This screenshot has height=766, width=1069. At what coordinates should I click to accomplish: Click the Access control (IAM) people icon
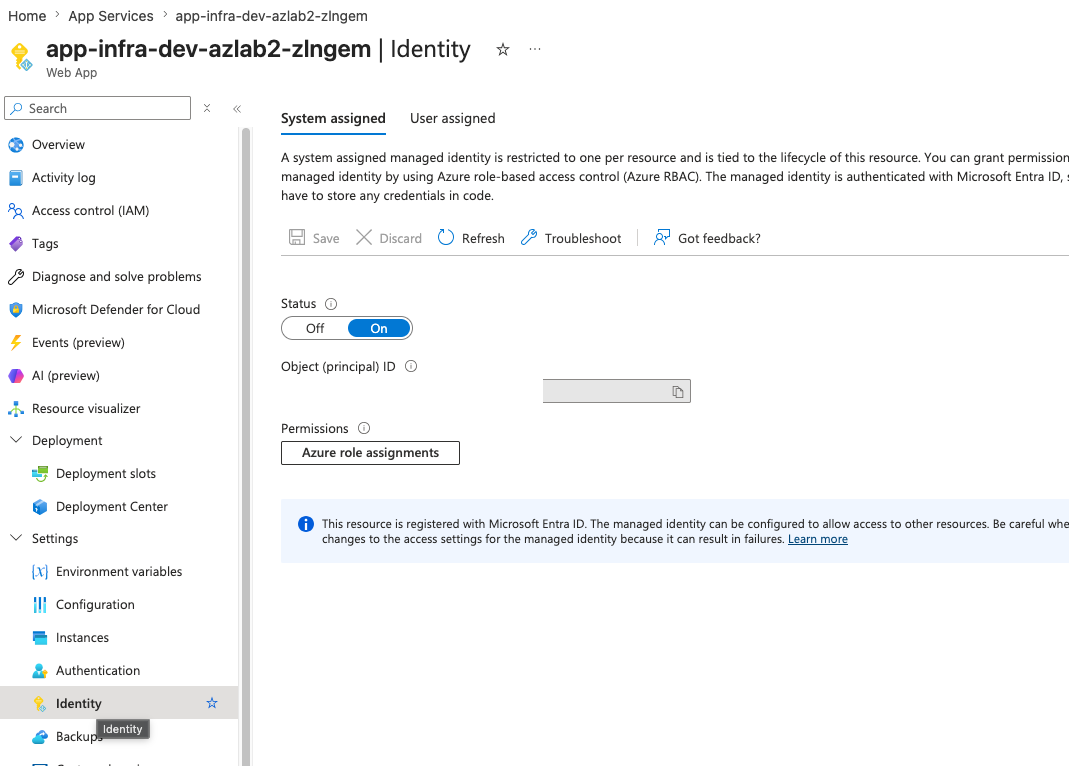(16, 211)
